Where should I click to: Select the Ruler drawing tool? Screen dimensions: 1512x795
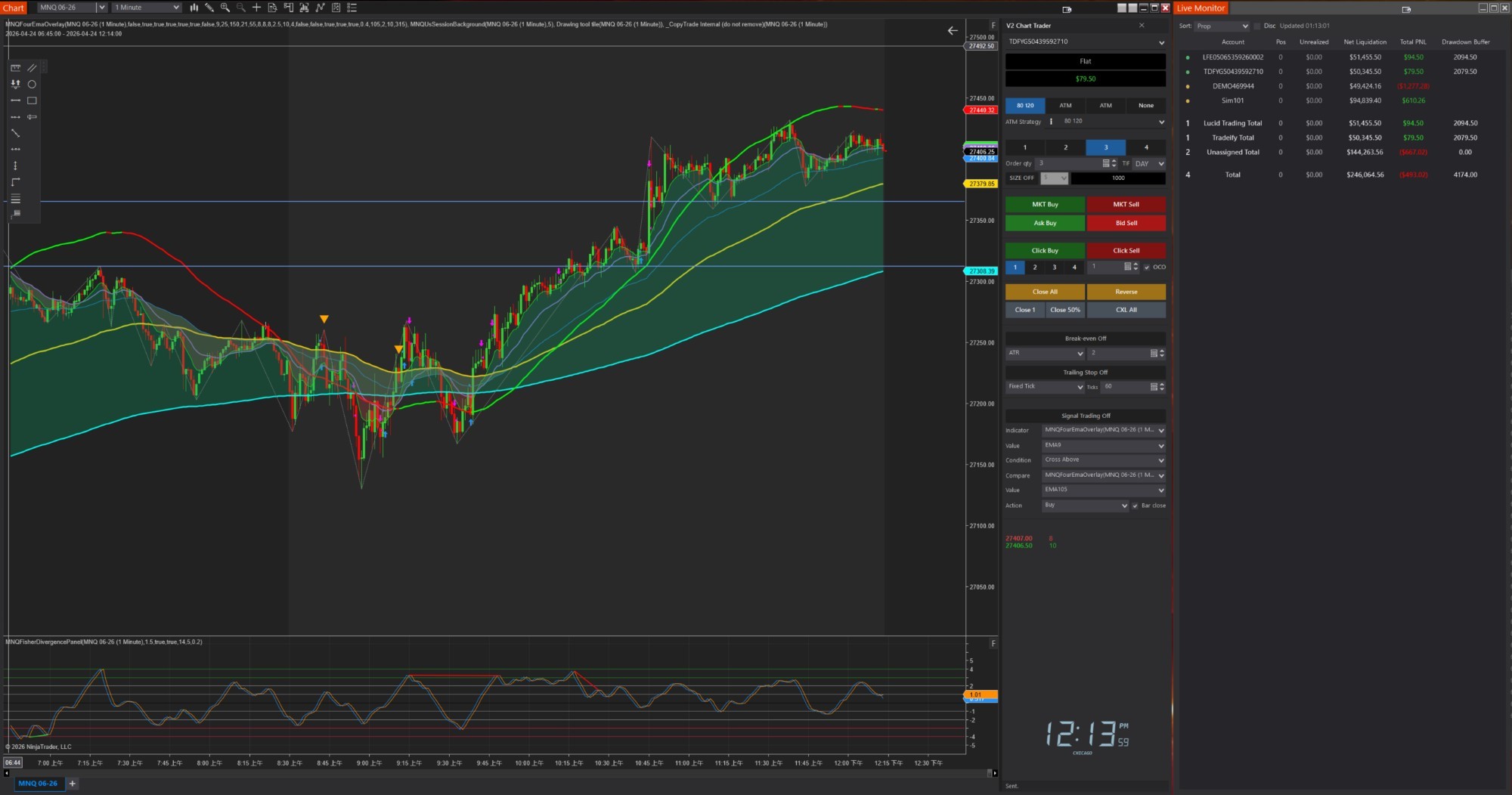(15, 68)
